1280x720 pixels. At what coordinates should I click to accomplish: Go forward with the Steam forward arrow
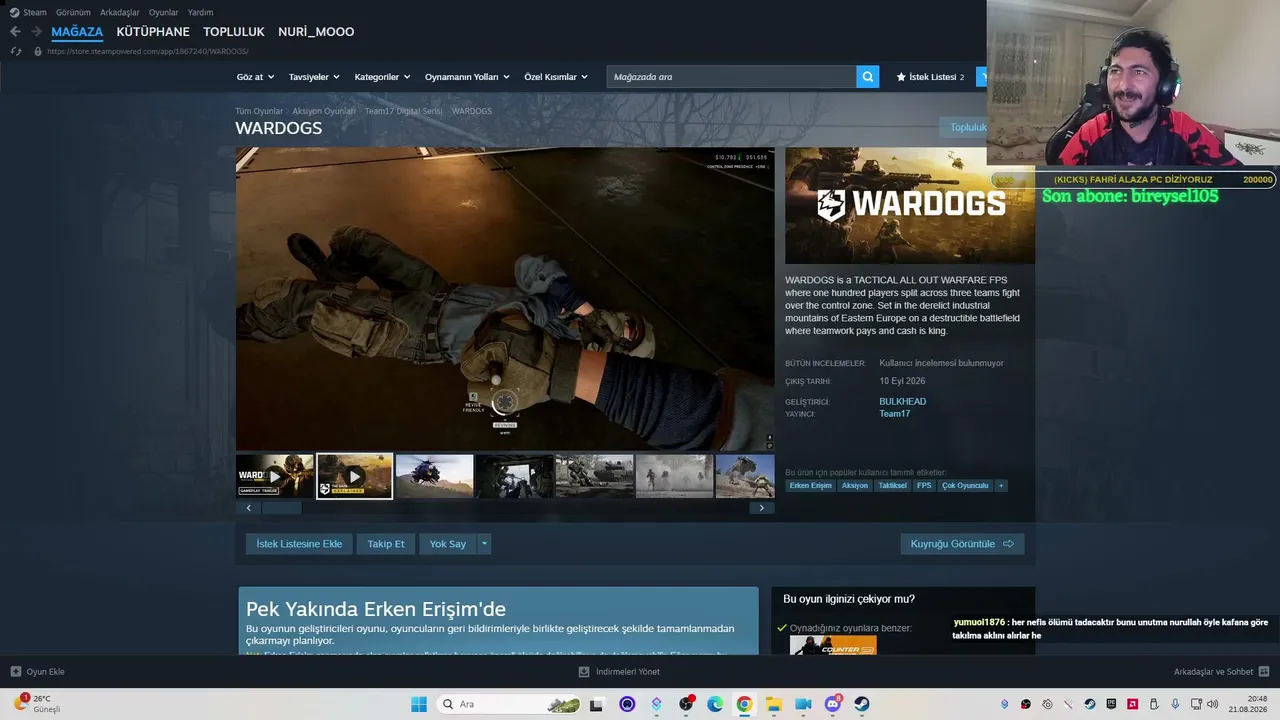coord(36,32)
